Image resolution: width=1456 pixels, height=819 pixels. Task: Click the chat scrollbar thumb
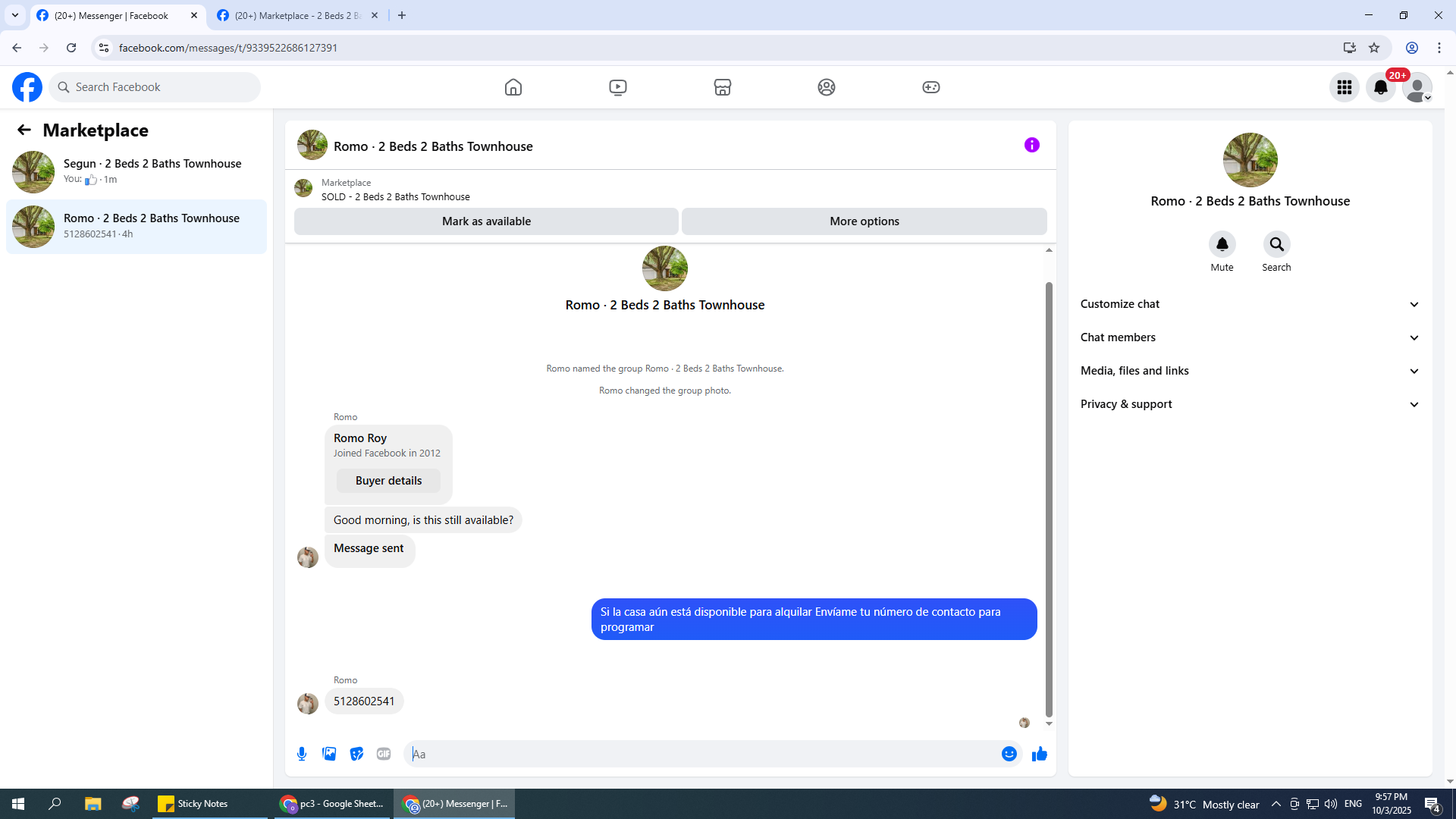(1049, 499)
